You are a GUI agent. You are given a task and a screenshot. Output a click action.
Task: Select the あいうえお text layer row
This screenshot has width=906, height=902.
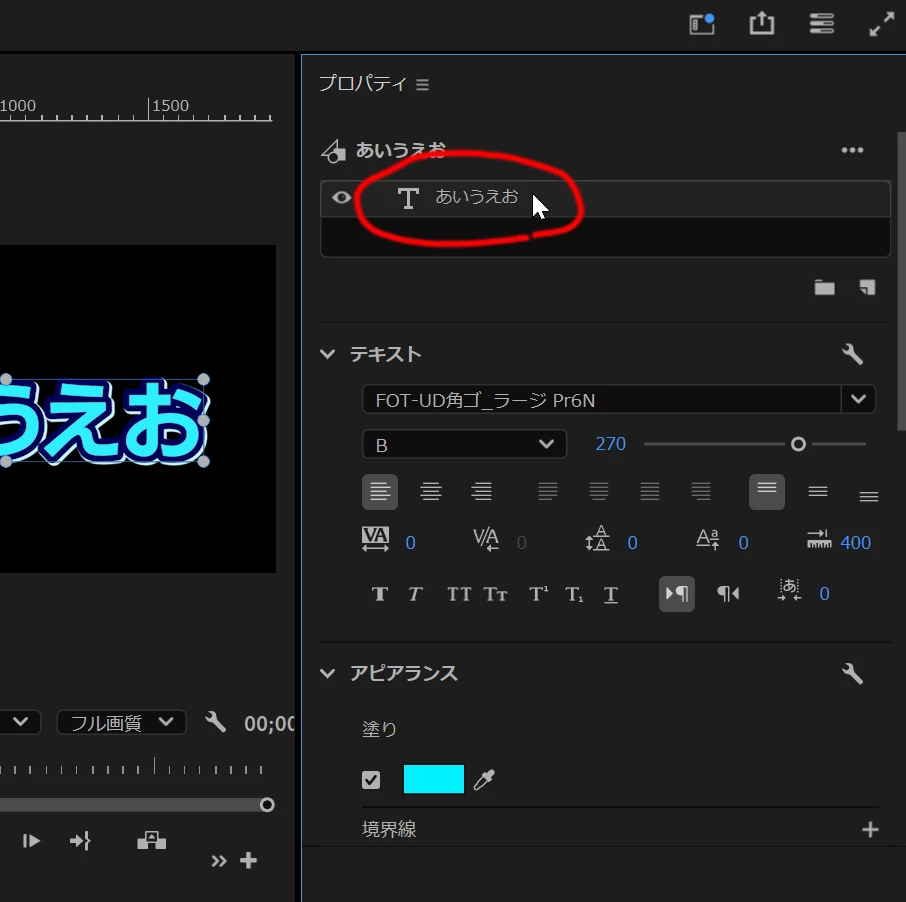pos(605,198)
